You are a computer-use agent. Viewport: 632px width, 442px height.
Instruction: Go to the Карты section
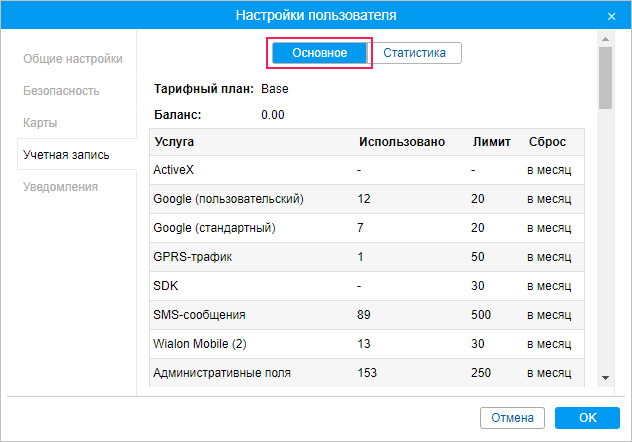pyautogui.click(x=40, y=123)
